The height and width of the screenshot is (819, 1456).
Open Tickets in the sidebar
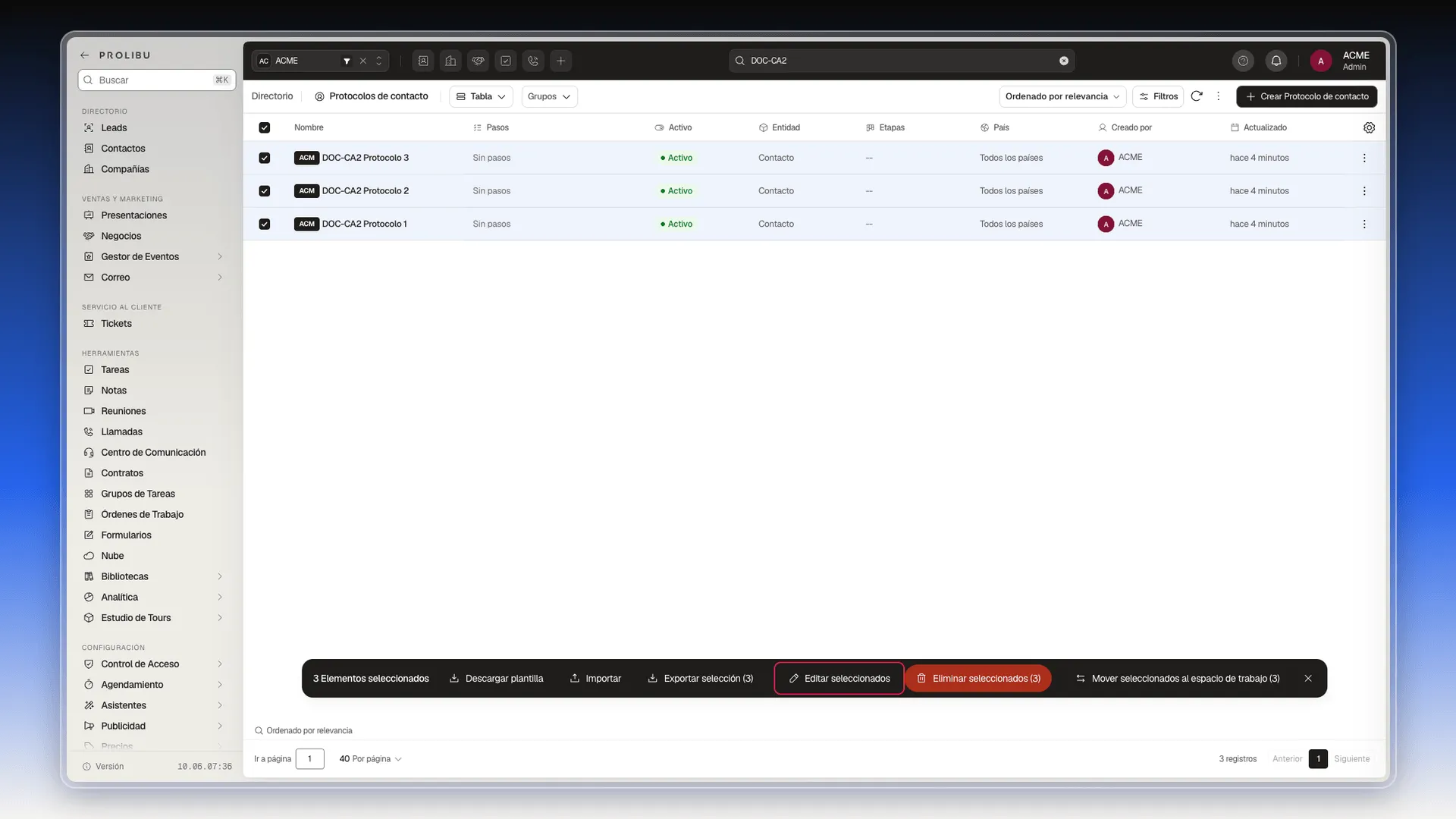click(x=116, y=323)
